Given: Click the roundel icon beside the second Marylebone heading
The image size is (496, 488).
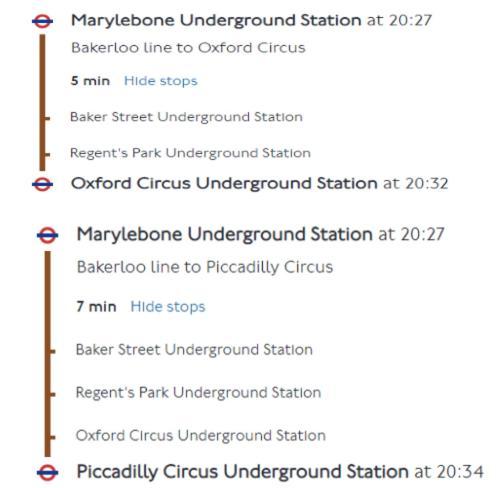Looking at the screenshot, I should click(x=47, y=235).
